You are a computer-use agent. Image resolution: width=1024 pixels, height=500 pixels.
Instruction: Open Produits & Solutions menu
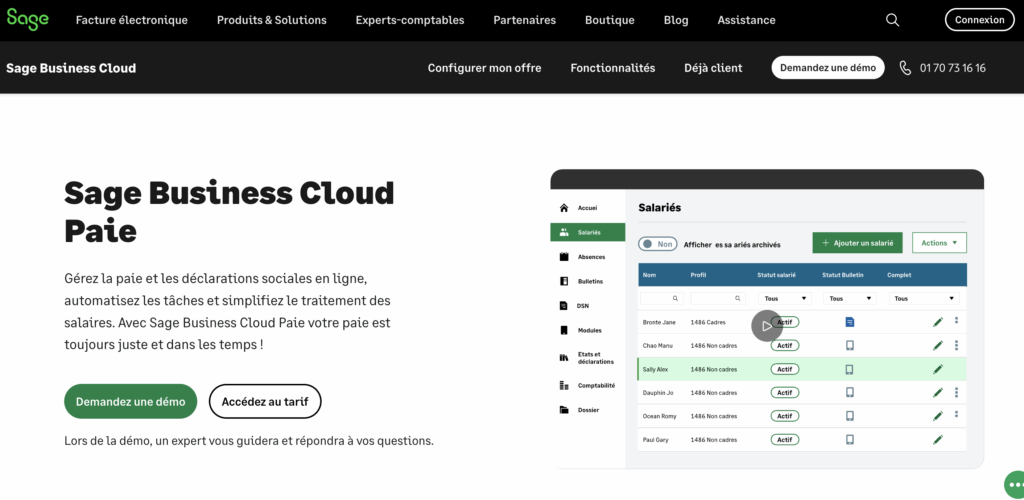pos(272,20)
